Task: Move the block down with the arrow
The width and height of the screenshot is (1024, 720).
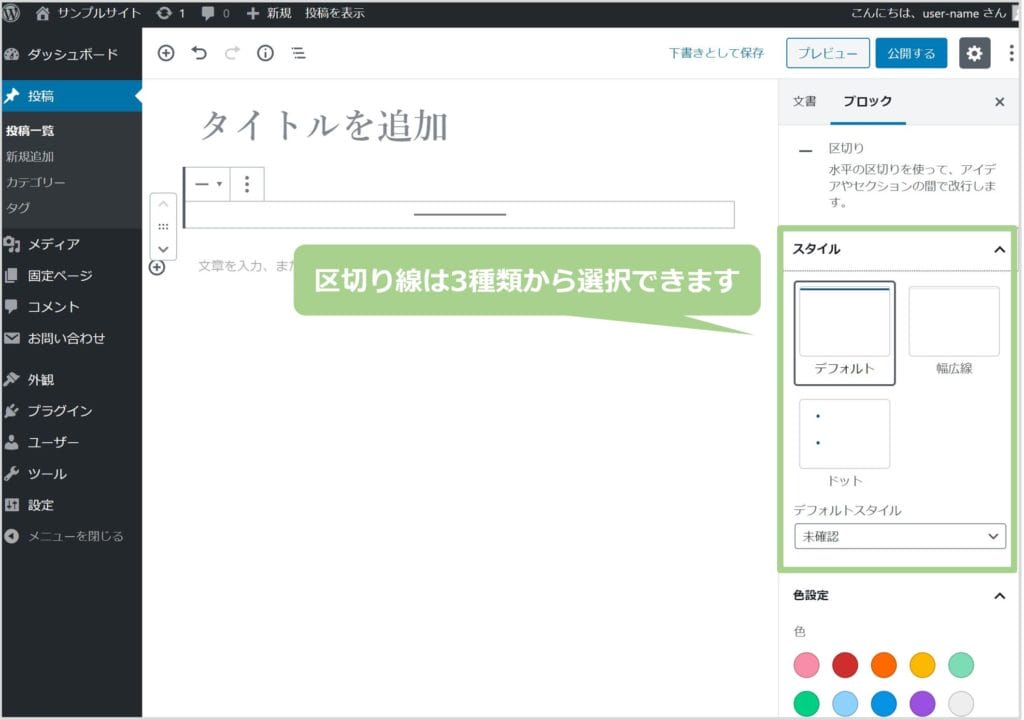Action: [163, 249]
